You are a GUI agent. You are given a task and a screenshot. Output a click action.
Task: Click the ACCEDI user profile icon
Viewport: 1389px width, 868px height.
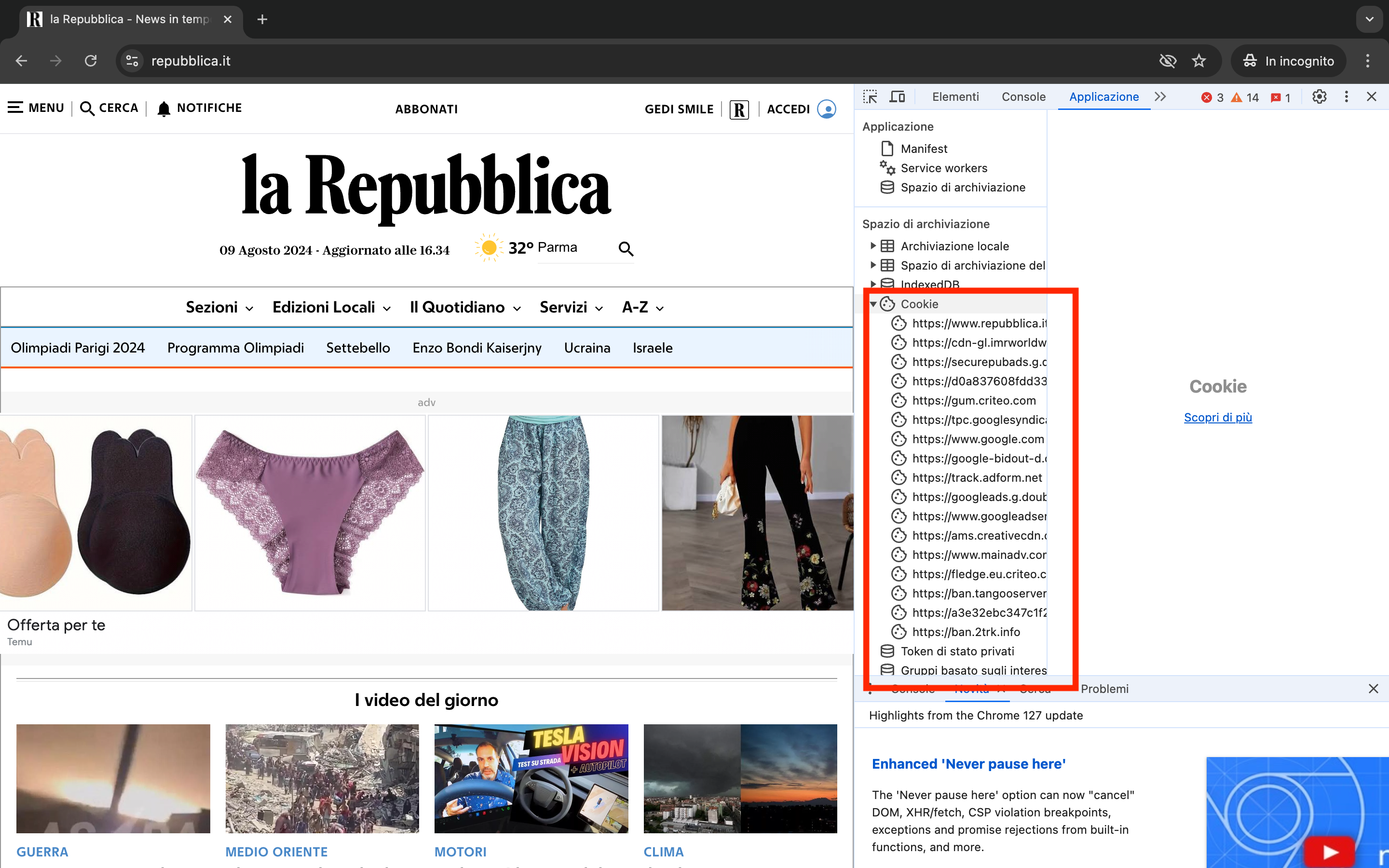pyautogui.click(x=827, y=109)
